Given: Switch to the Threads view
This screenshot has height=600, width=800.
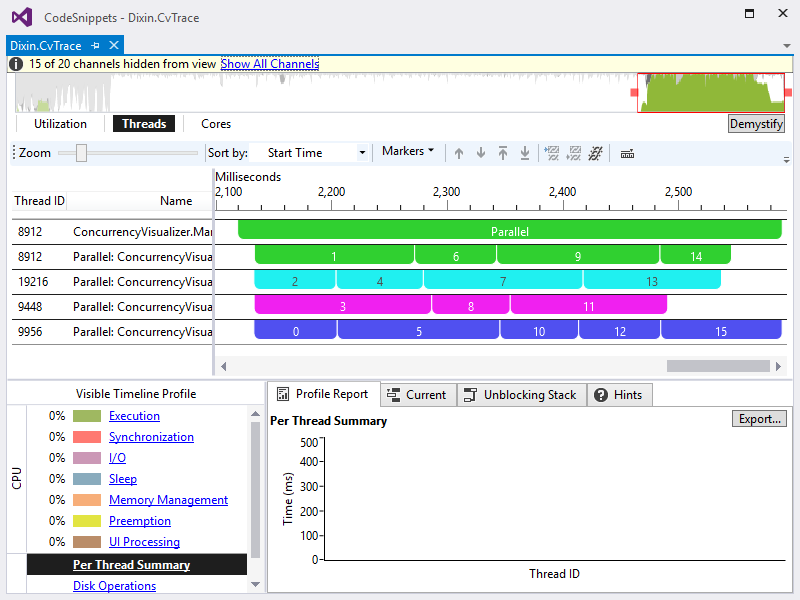Looking at the screenshot, I should tap(144, 124).
